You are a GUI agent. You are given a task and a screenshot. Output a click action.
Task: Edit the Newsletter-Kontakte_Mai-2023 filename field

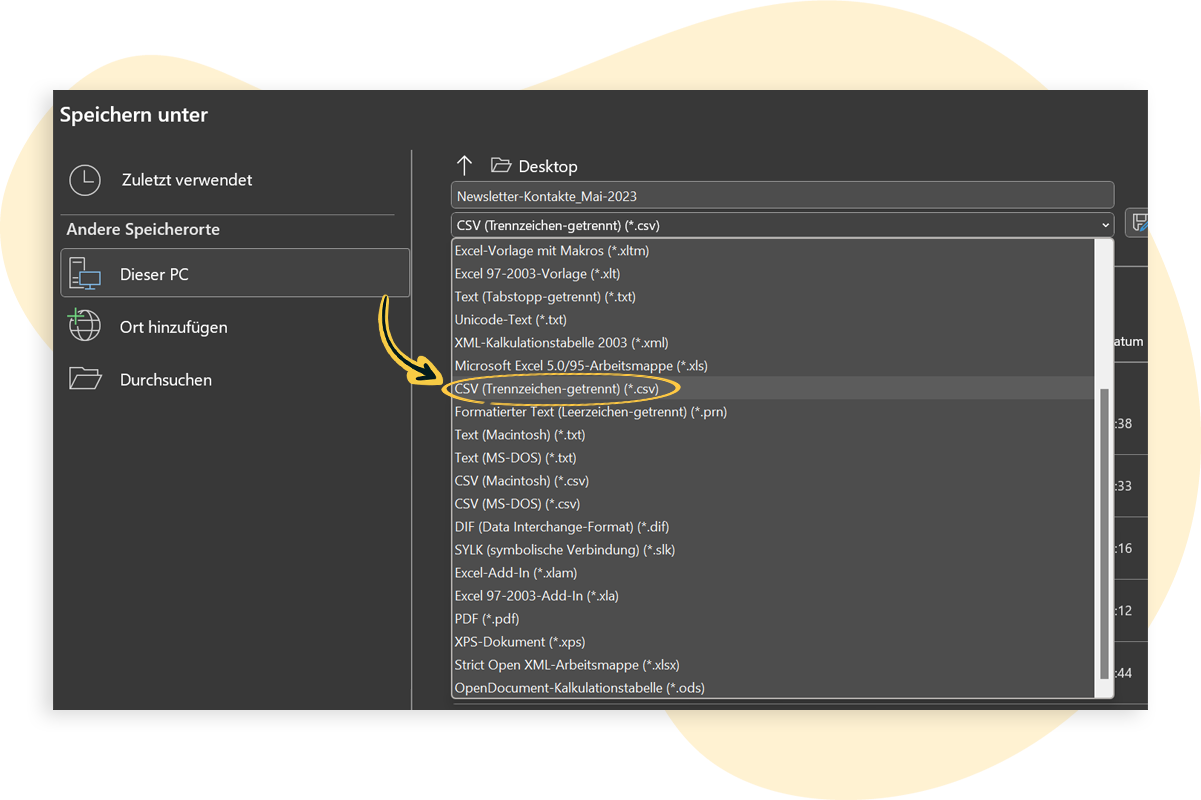(781, 196)
